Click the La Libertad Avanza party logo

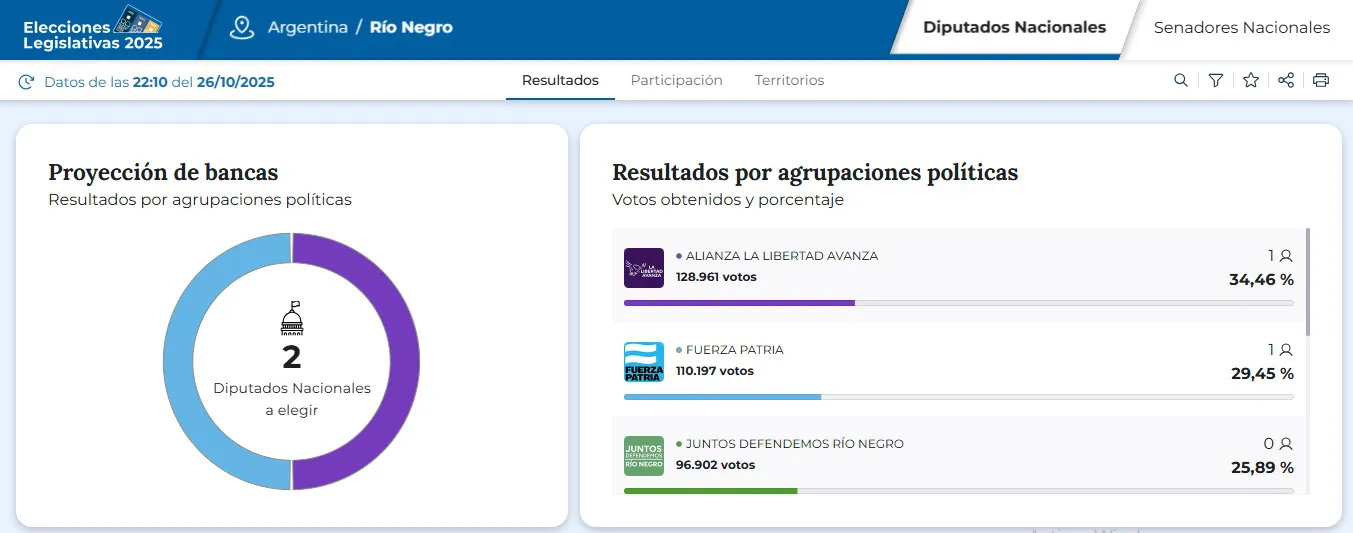[x=643, y=268]
